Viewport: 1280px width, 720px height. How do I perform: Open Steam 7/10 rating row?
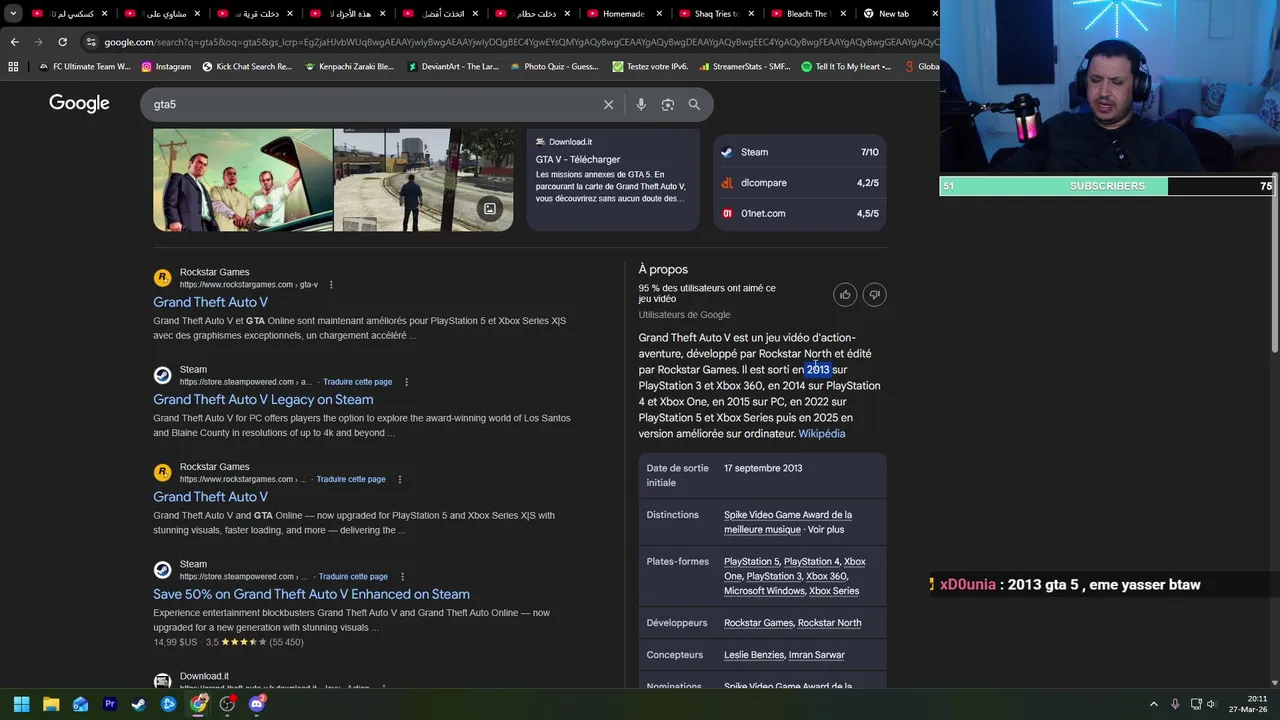coord(800,152)
